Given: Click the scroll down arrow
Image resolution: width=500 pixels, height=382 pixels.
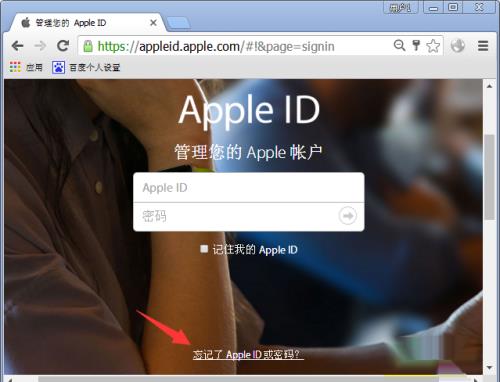Looking at the screenshot, I should [489, 368].
